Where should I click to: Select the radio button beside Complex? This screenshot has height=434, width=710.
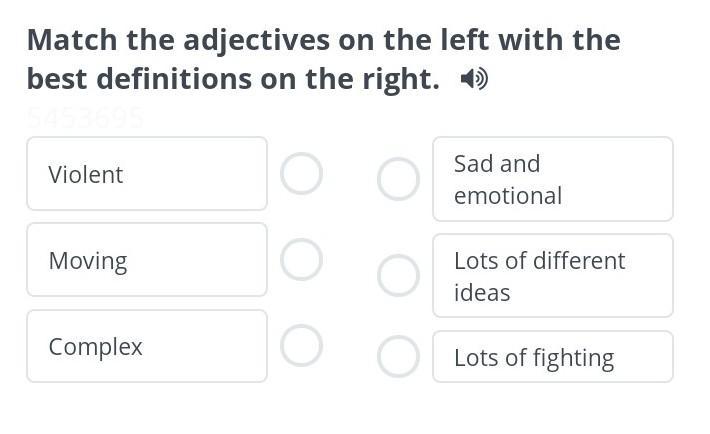[301, 346]
